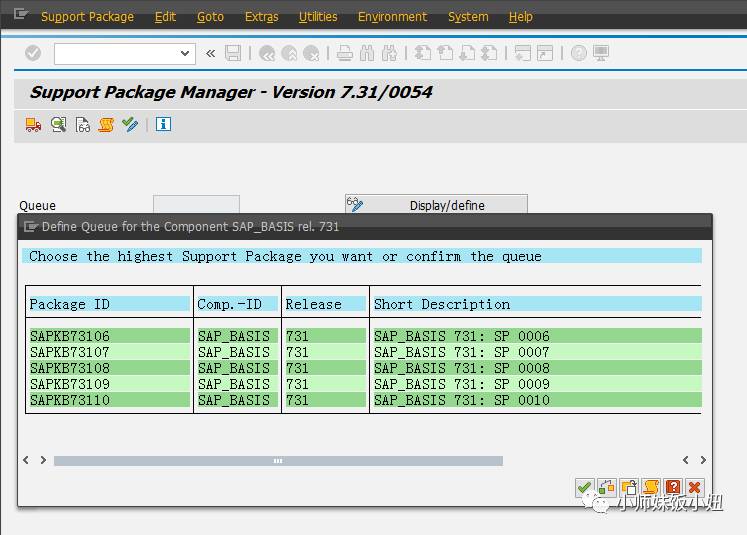The height and width of the screenshot is (535, 747).
Task: Click the Queue input field
Action: tap(196, 204)
